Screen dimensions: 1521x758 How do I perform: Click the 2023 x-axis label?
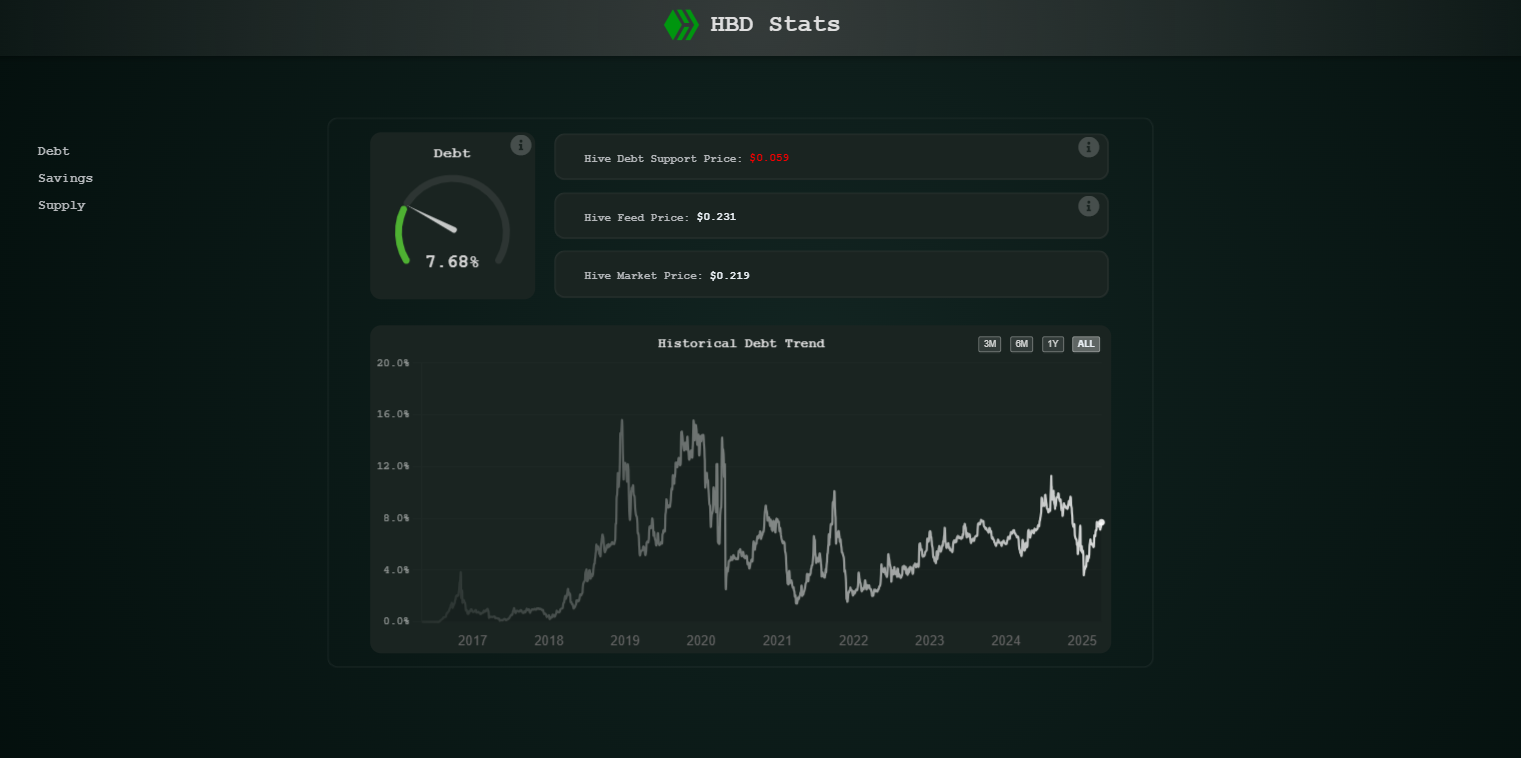click(930, 641)
